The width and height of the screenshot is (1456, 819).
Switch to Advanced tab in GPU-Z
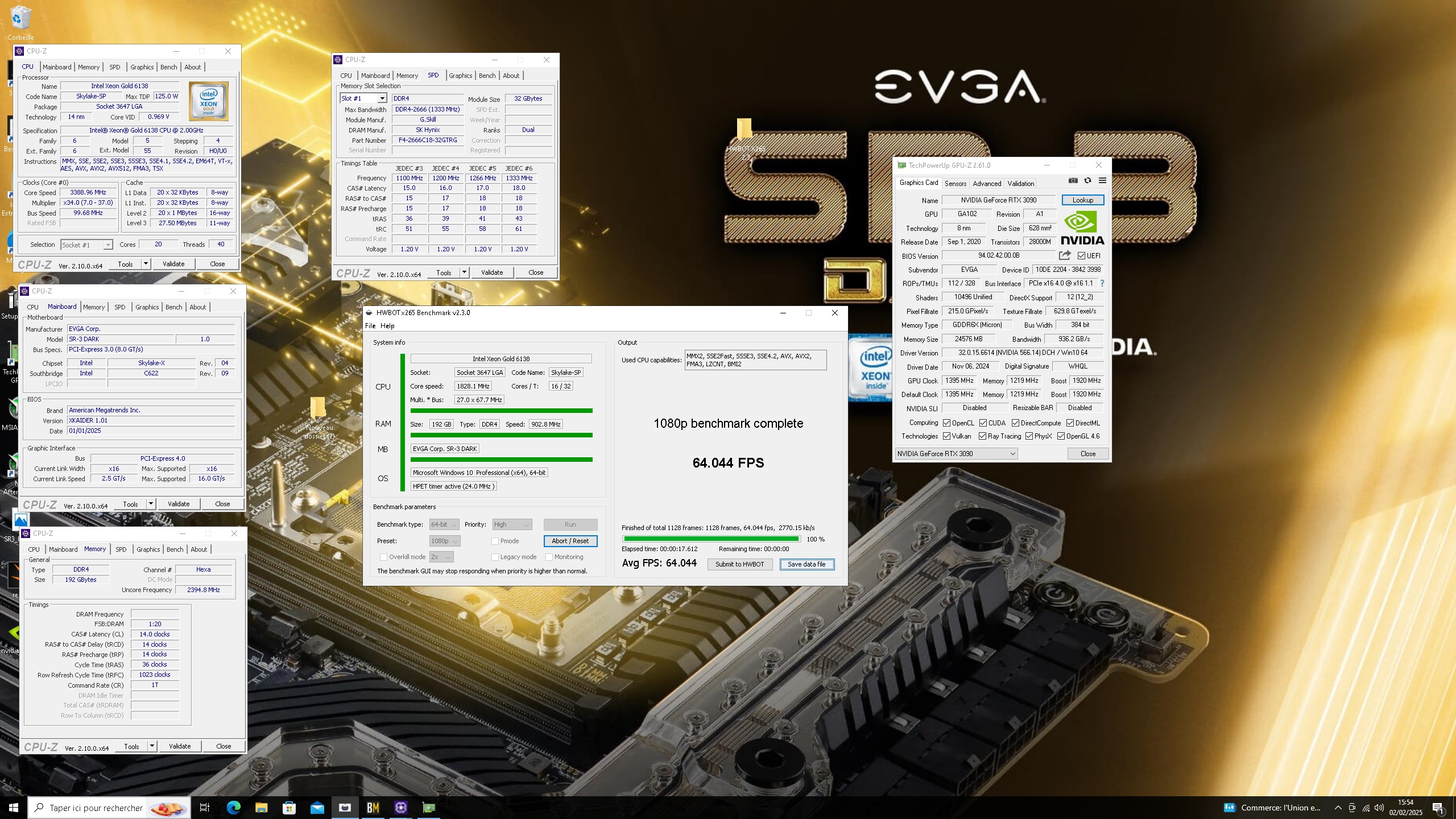tap(987, 183)
